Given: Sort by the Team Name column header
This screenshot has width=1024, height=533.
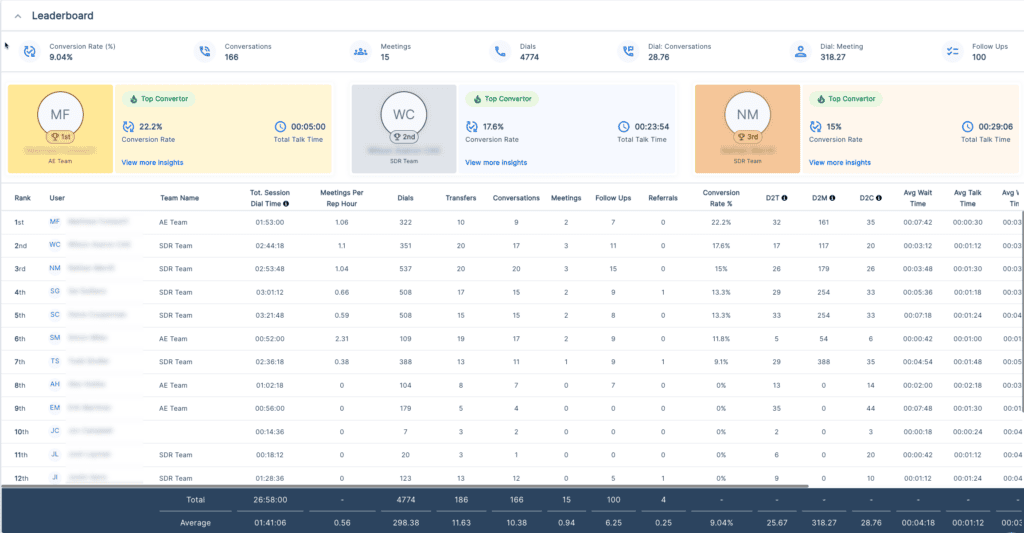Looking at the screenshot, I should [x=180, y=198].
